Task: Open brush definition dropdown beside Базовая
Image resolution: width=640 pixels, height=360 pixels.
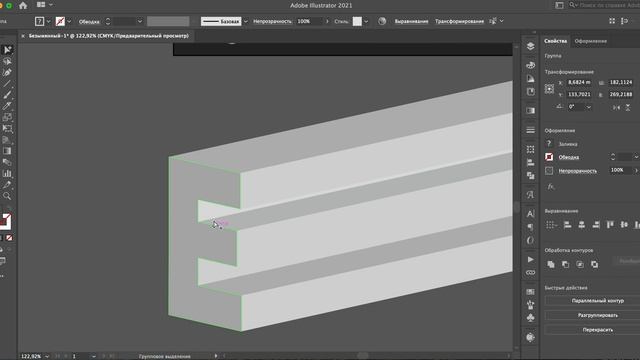Action: [246, 21]
